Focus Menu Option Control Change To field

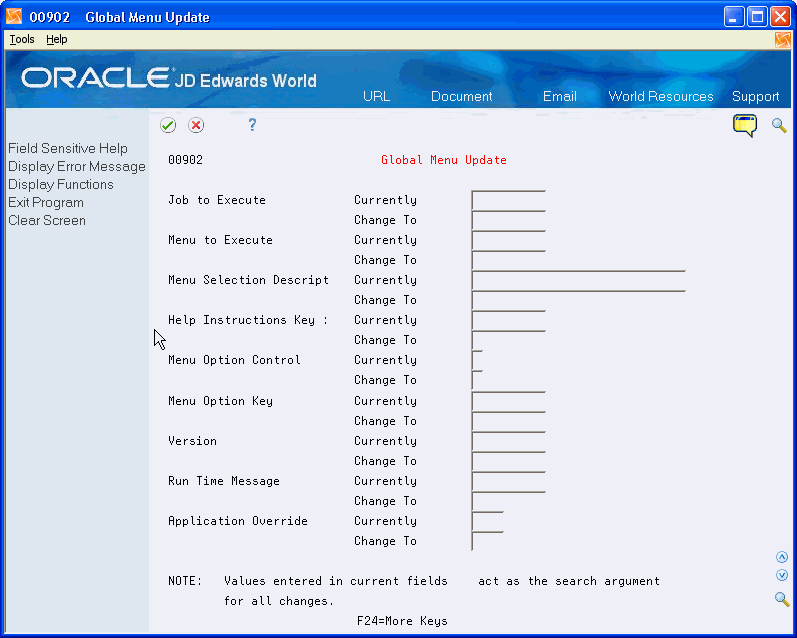[477, 380]
